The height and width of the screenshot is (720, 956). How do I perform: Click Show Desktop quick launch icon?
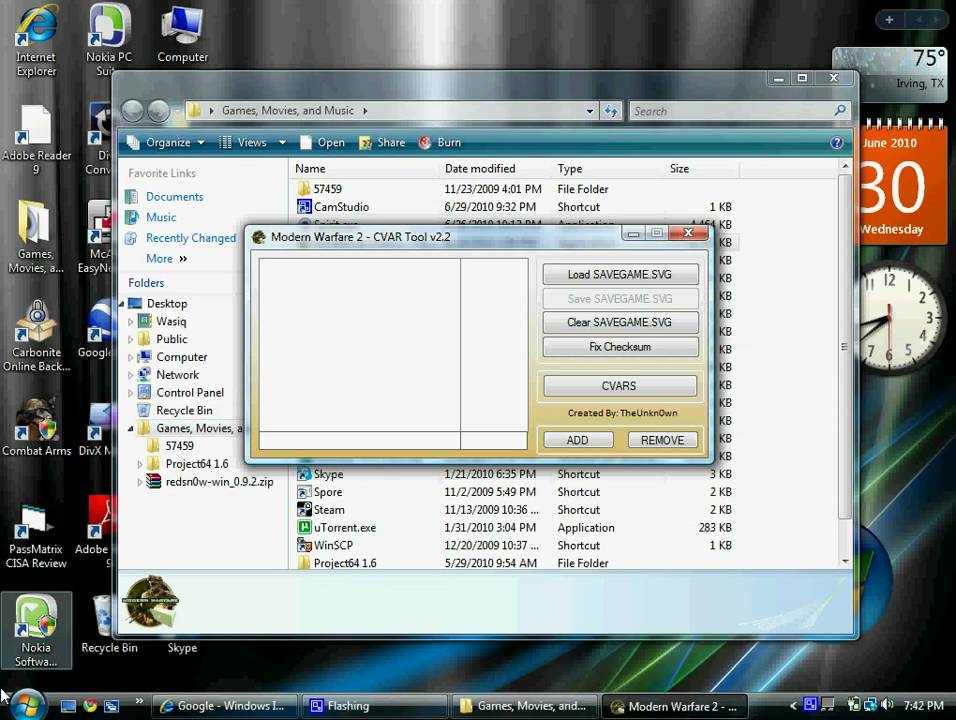[68, 706]
